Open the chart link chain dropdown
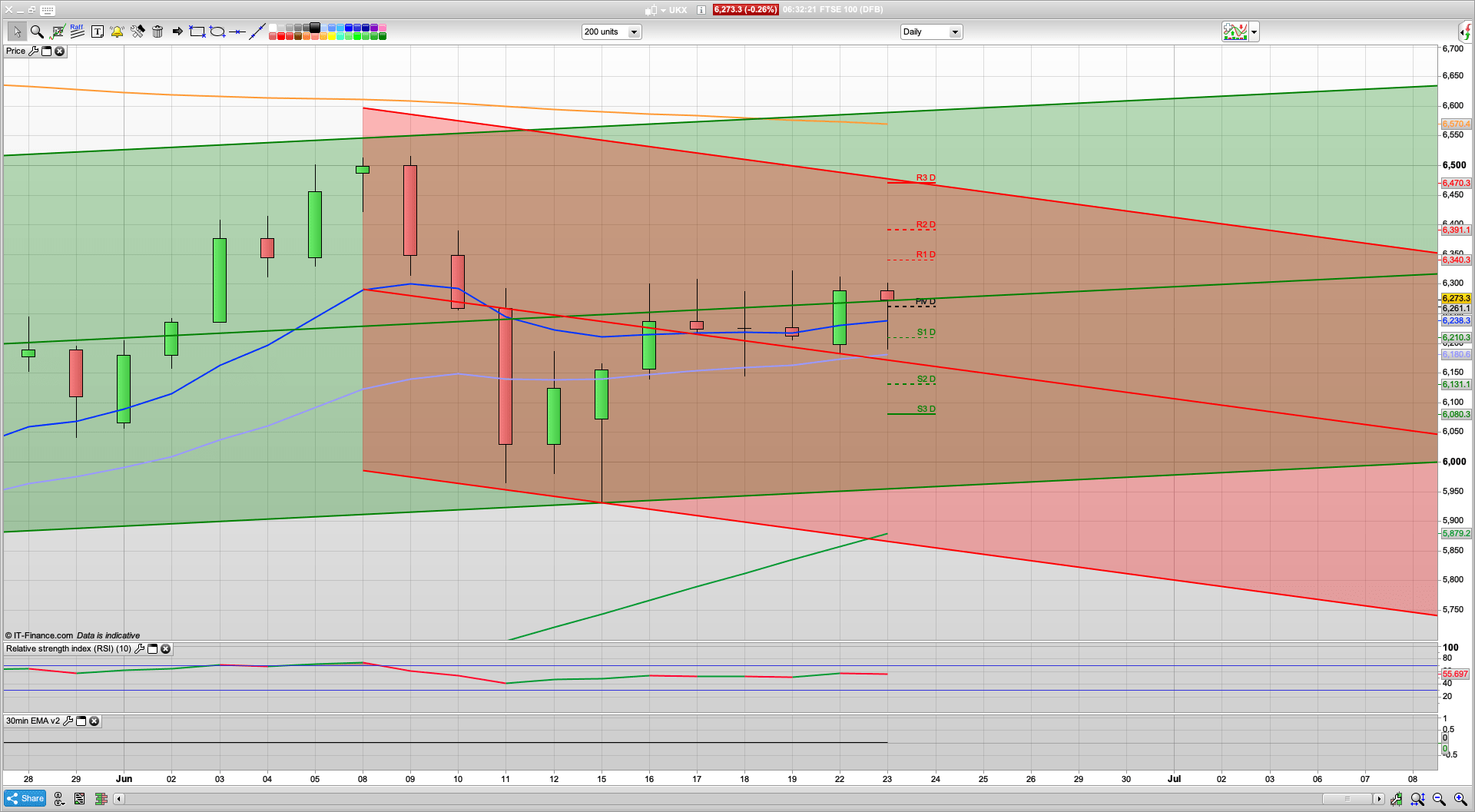1475x812 pixels. coord(59,799)
